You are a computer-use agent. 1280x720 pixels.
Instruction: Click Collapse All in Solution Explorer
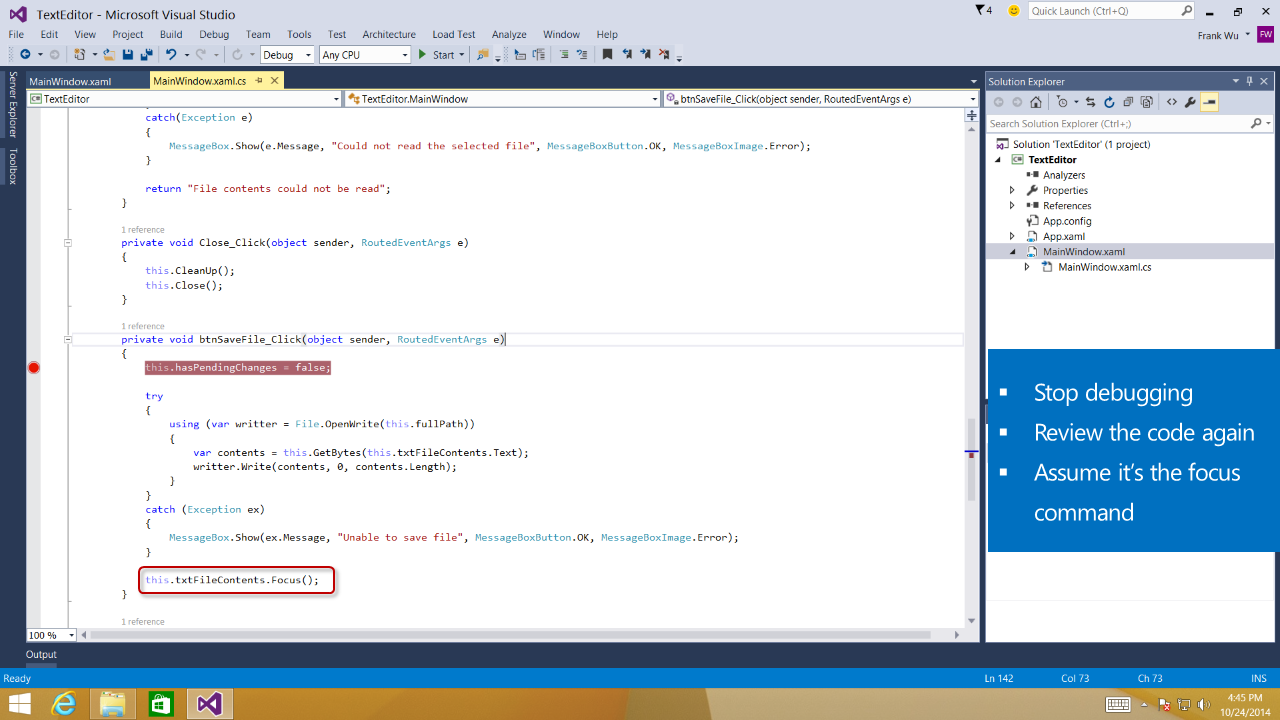point(1128,102)
